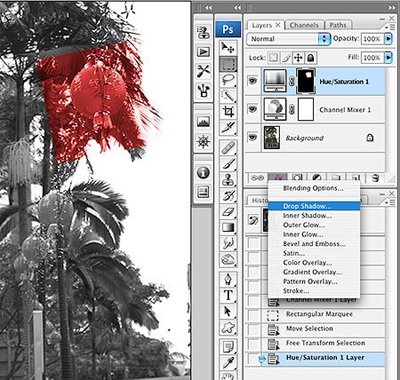Expand the icon dock with double arrows
400x380 pixels.
pos(208,7)
